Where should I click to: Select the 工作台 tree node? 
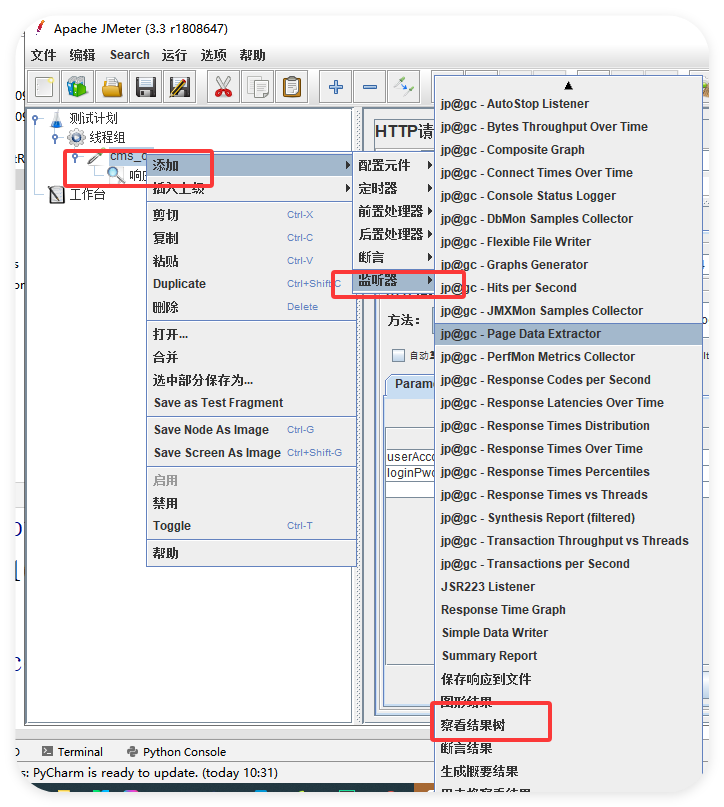[87, 195]
